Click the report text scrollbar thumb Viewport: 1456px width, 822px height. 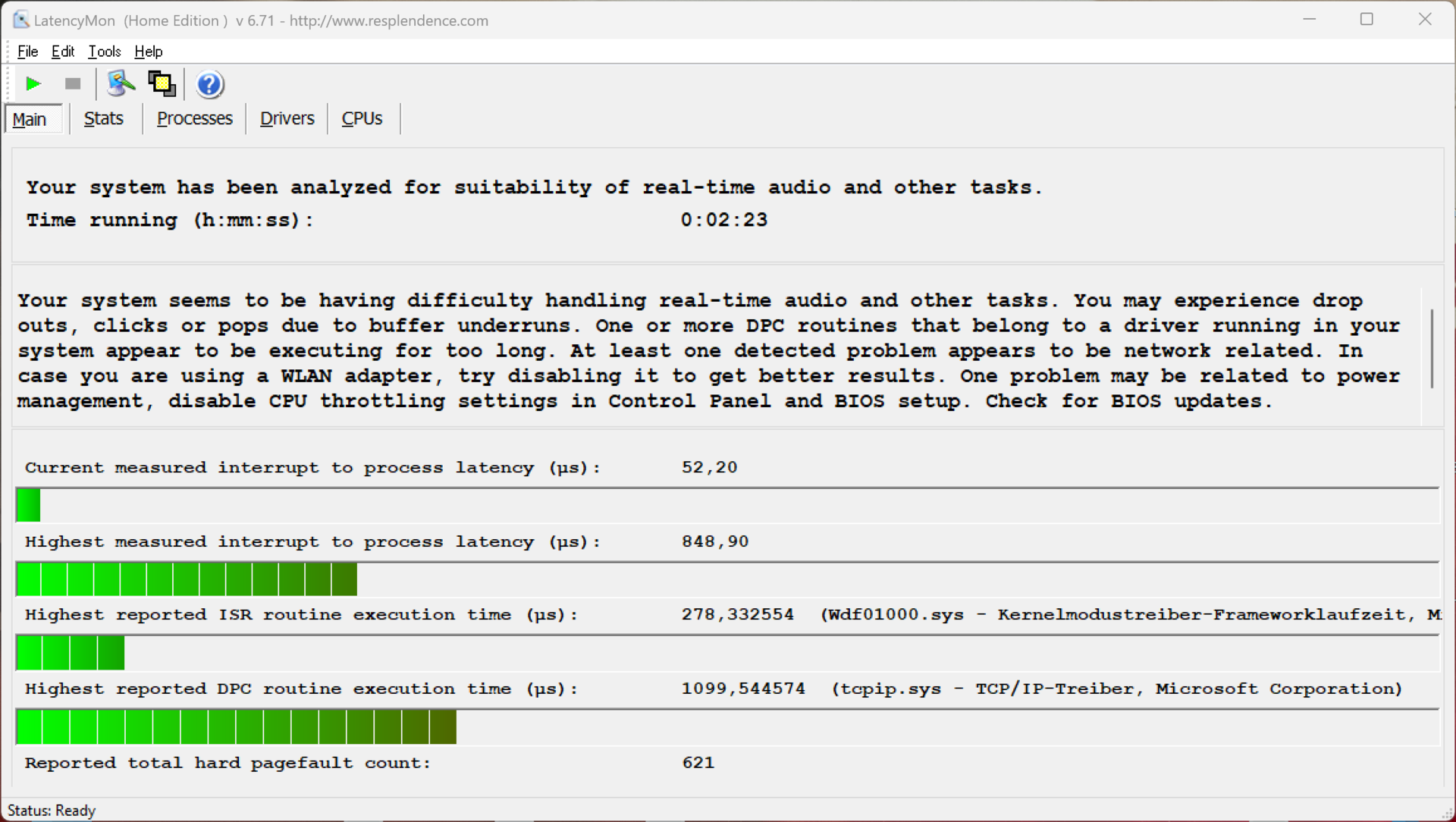coord(1432,349)
